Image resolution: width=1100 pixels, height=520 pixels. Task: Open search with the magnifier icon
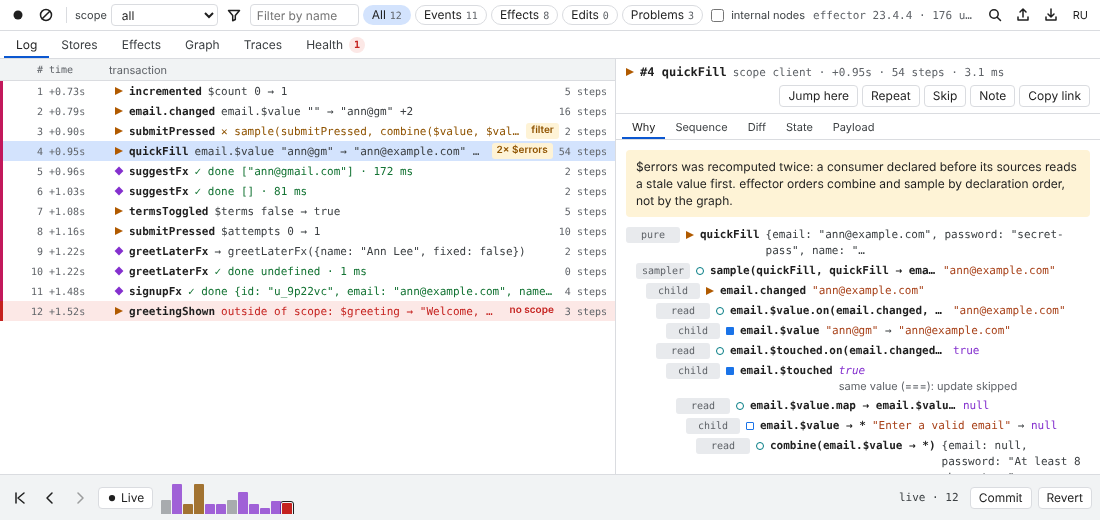click(995, 15)
